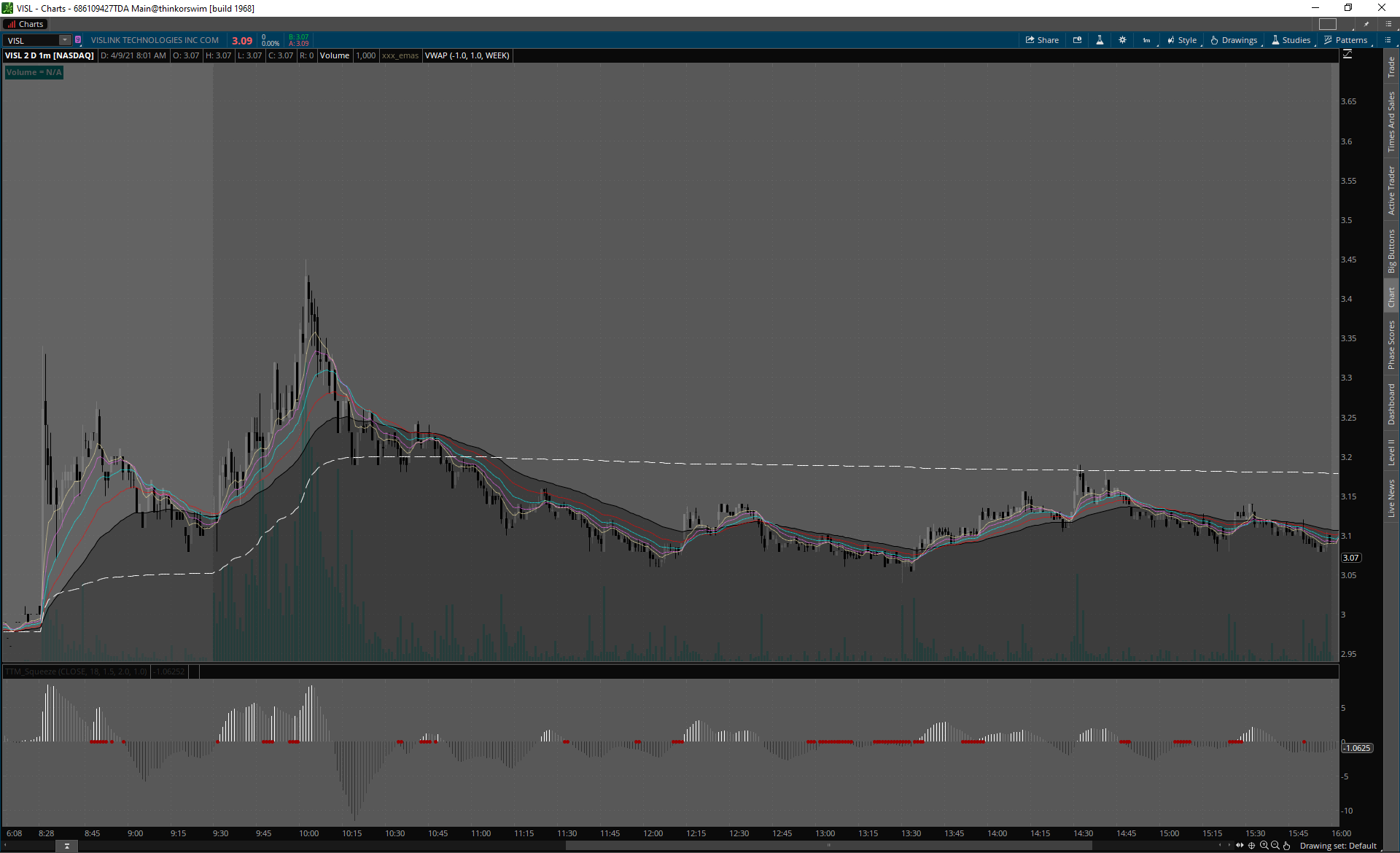1400x853 pixels.
Task: Open chart settings gear icon
Action: (x=1122, y=40)
